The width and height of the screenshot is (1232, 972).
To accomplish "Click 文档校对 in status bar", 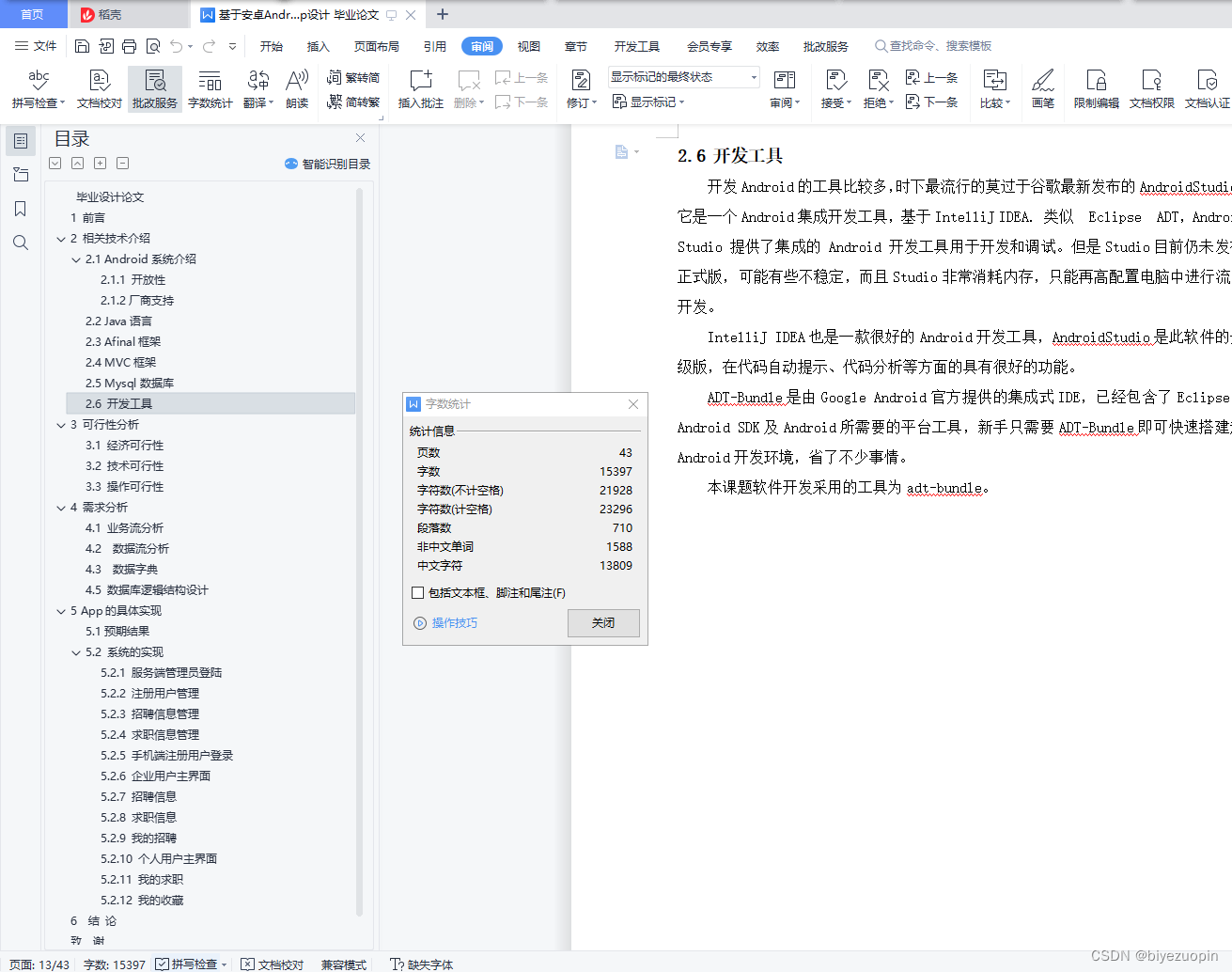I will (x=273, y=964).
